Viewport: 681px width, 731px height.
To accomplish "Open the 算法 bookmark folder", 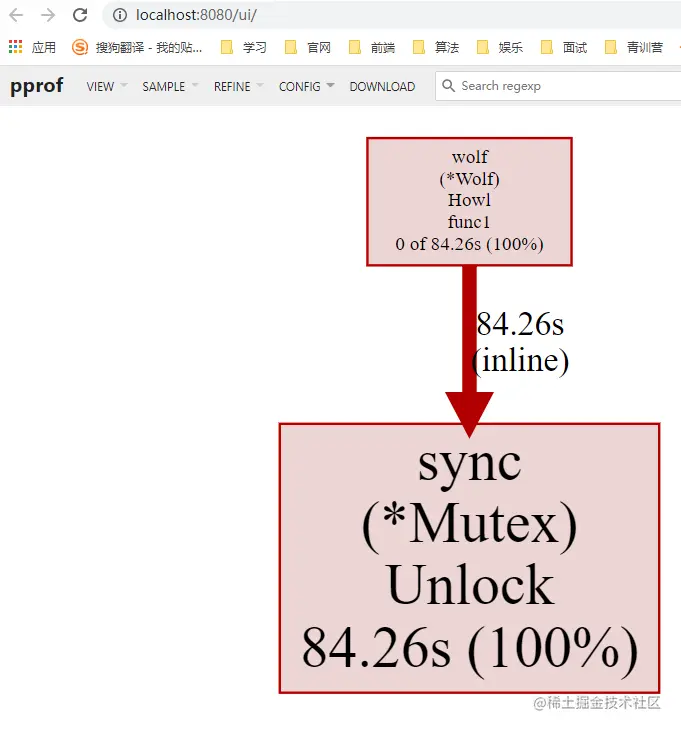I will (436, 47).
